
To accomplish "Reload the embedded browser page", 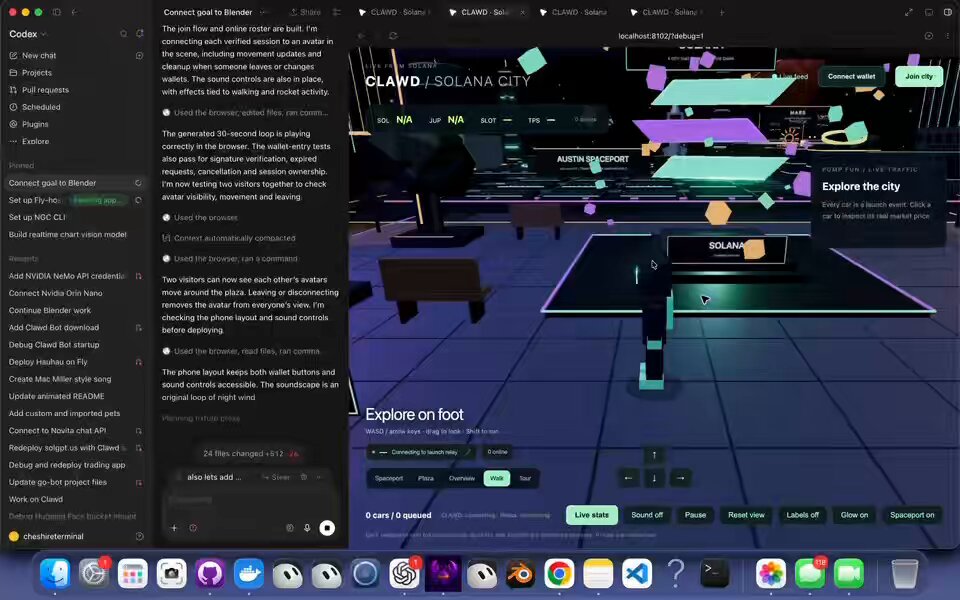I will [393, 36].
